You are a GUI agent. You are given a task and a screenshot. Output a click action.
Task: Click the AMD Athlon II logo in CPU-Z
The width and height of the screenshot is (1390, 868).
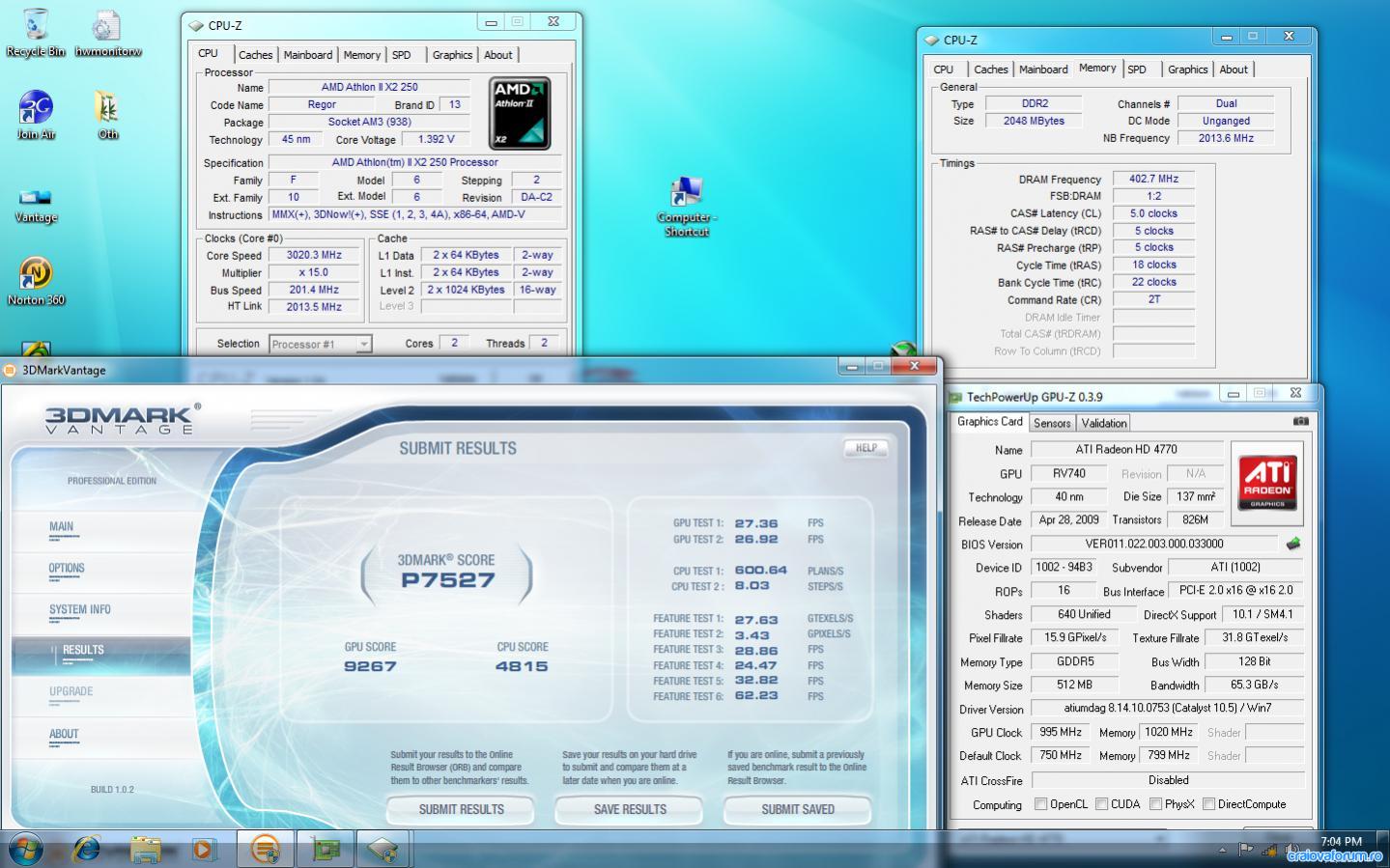point(520,113)
